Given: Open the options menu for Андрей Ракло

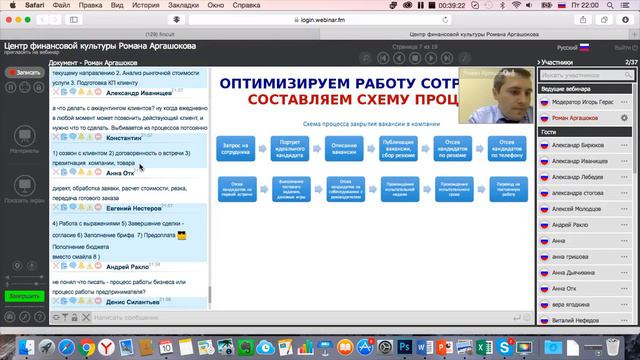Looking at the screenshot, I should (x=624, y=225).
